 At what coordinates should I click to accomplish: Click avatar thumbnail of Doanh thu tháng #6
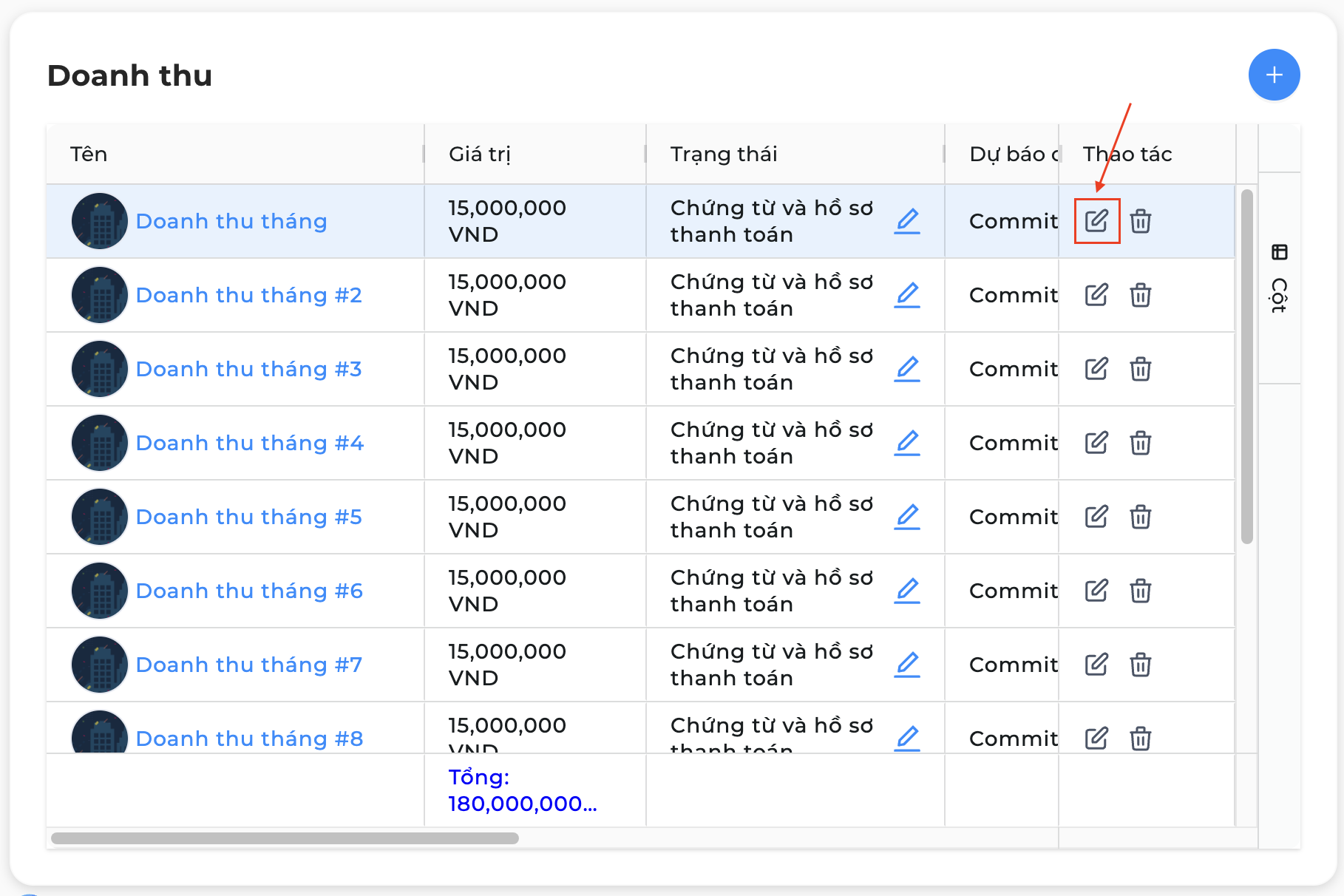[x=100, y=591]
